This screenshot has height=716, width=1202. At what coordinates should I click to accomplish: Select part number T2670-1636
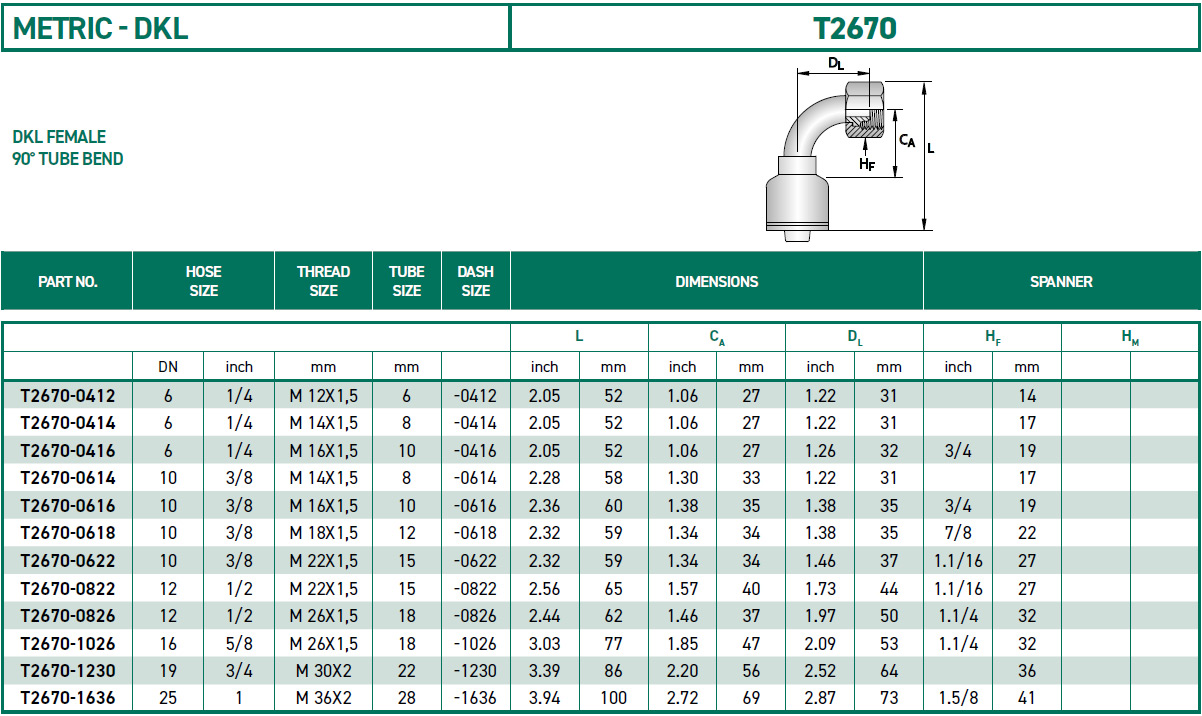[67, 698]
